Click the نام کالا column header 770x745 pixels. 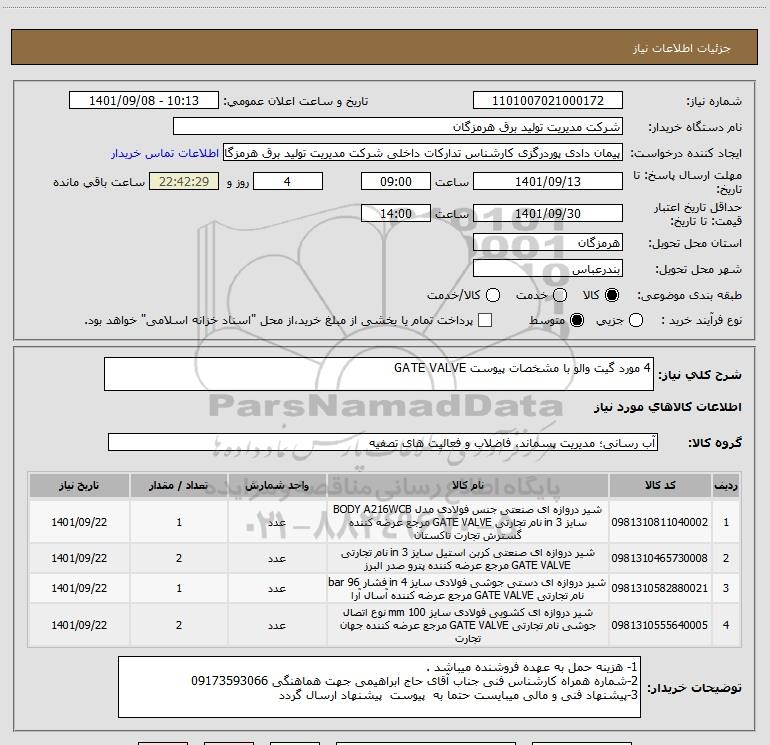tap(468, 485)
